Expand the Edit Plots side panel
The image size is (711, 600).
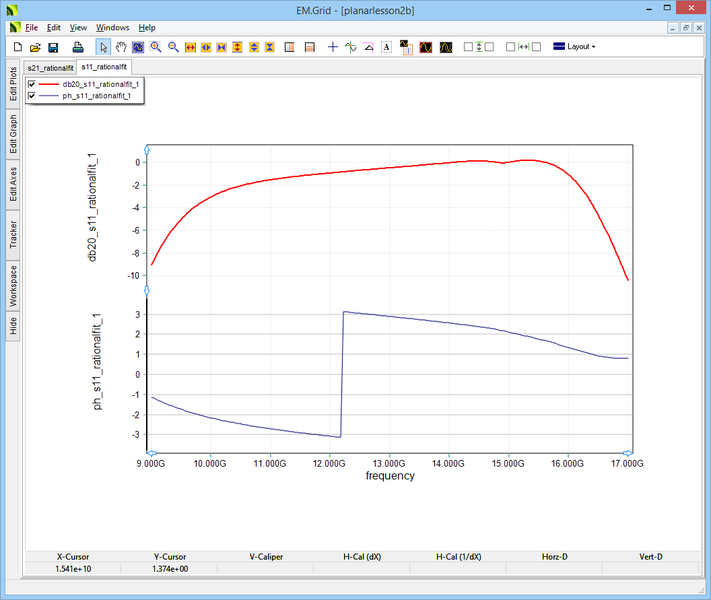[x=13, y=85]
